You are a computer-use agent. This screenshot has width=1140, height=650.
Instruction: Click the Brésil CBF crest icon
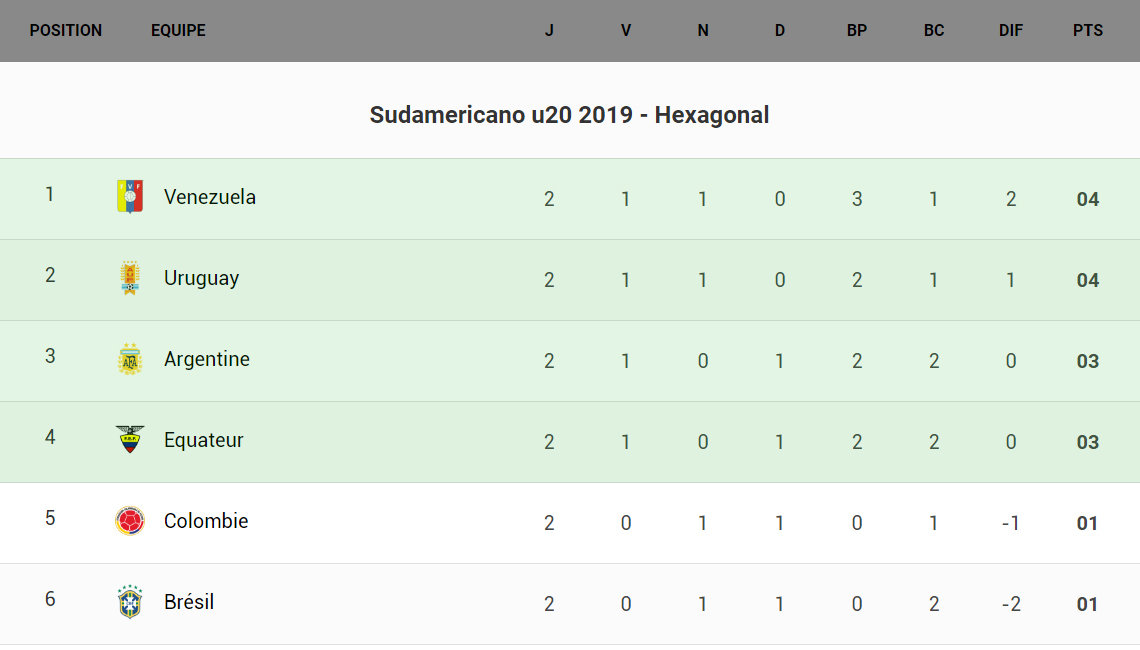(x=130, y=602)
